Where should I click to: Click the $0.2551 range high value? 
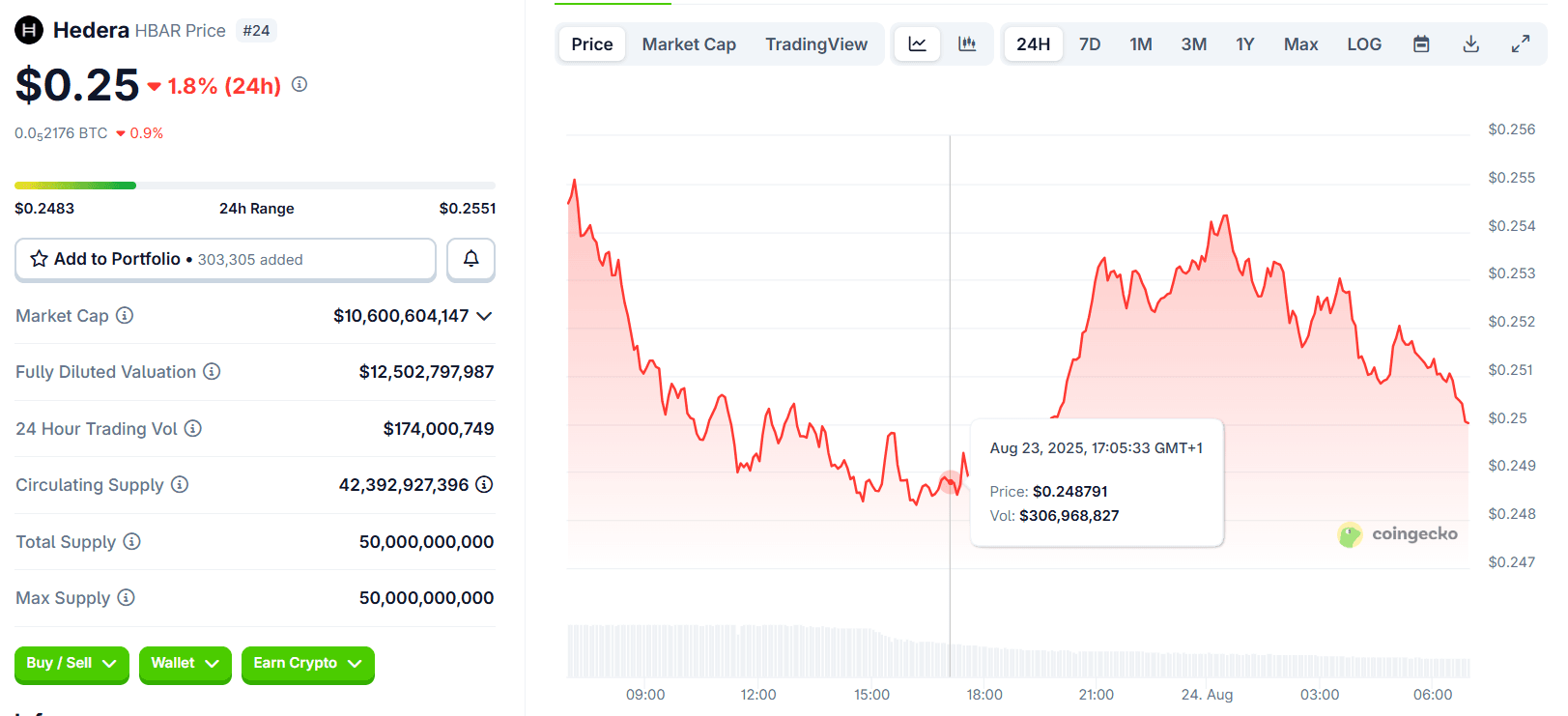pos(468,208)
